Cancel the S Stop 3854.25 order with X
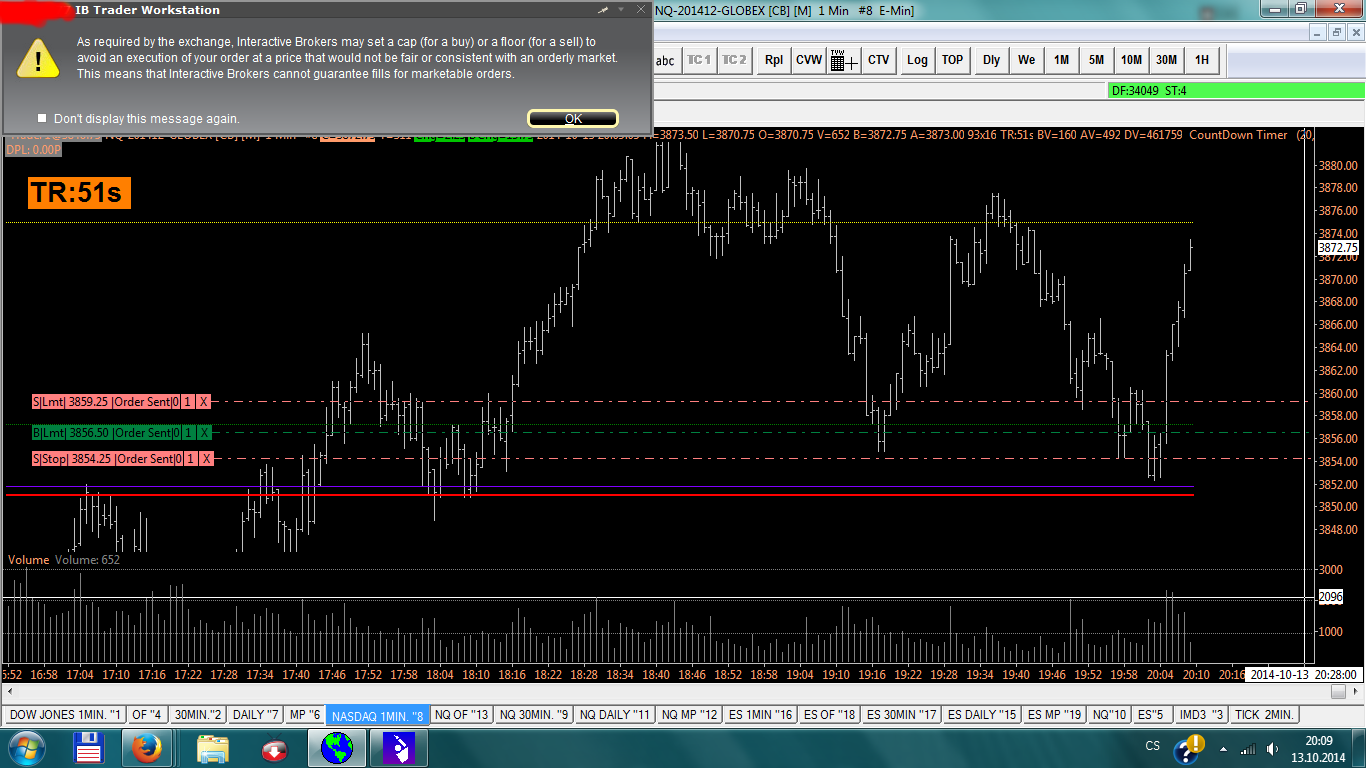Screen dimensions: 1366x768 coord(204,459)
